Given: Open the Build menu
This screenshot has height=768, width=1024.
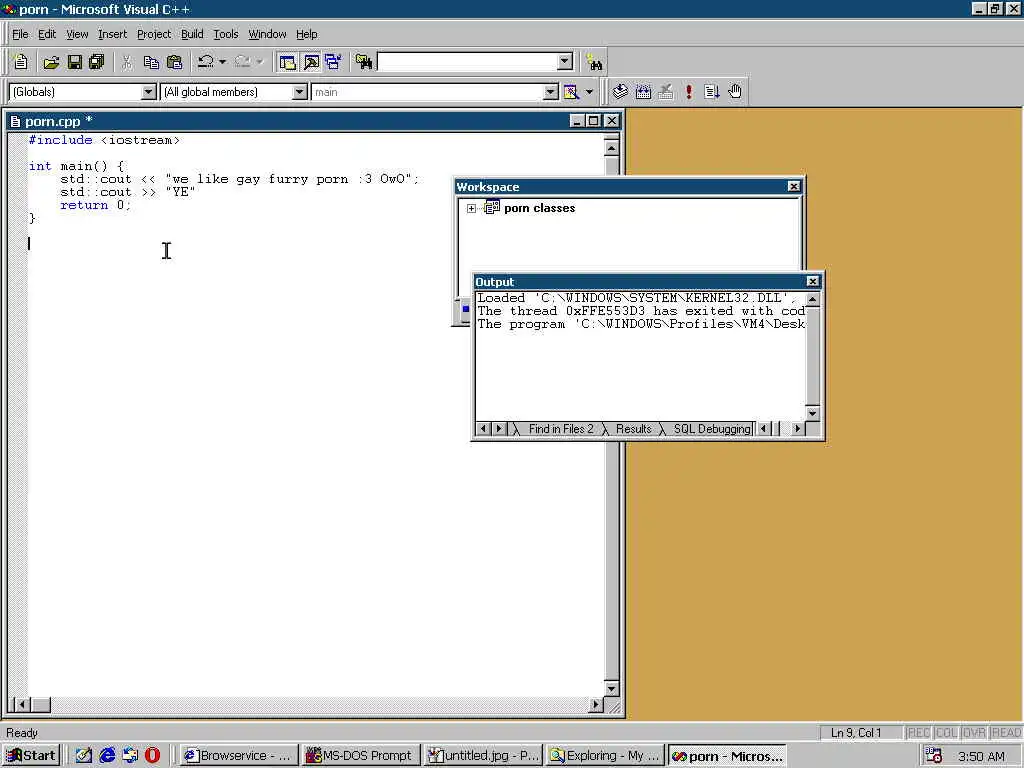Looking at the screenshot, I should pyautogui.click(x=192, y=34).
